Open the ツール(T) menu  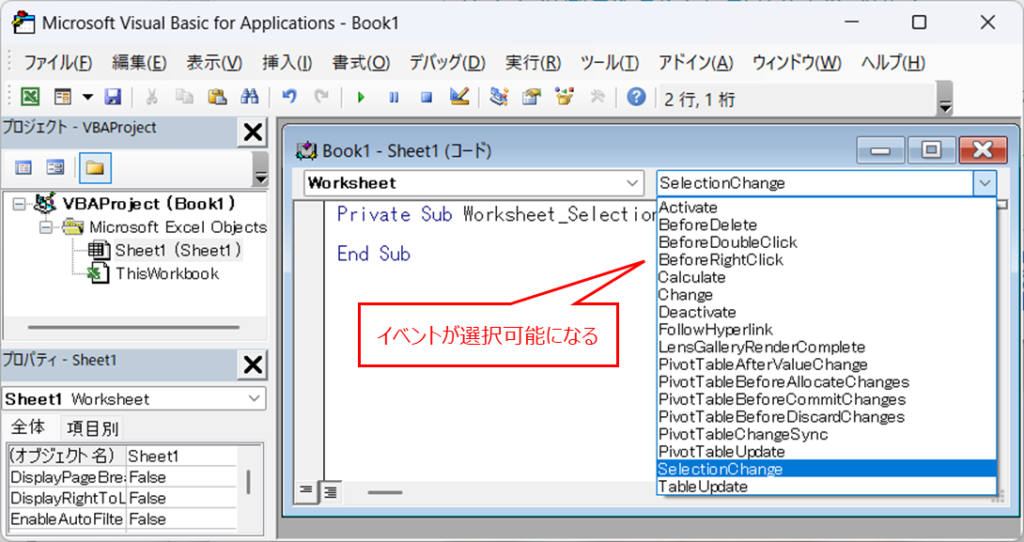609,63
